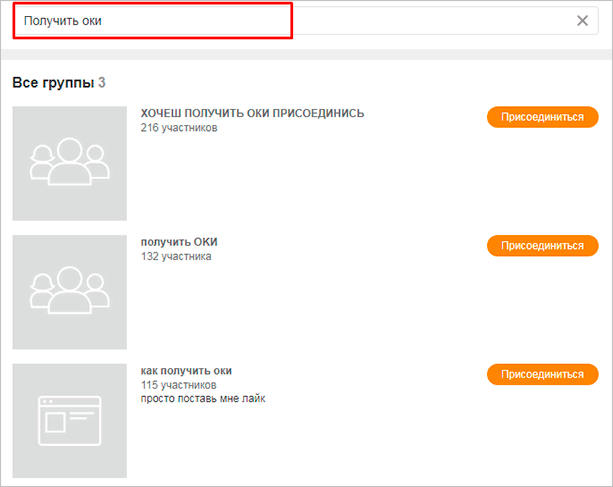Click the просто поставь мне лайк description
Screen dimensions: 613x487
203,399
